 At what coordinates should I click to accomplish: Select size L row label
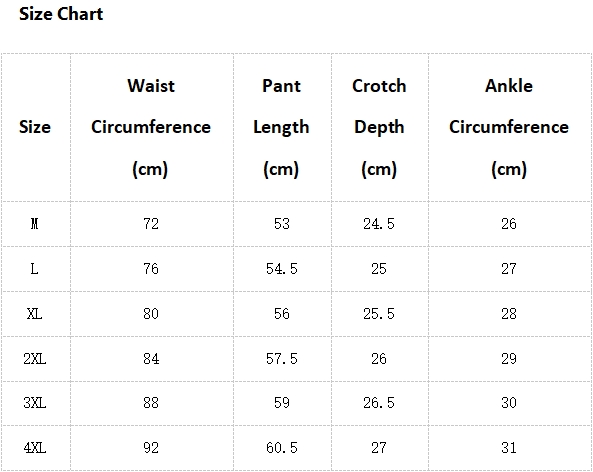coord(34,269)
